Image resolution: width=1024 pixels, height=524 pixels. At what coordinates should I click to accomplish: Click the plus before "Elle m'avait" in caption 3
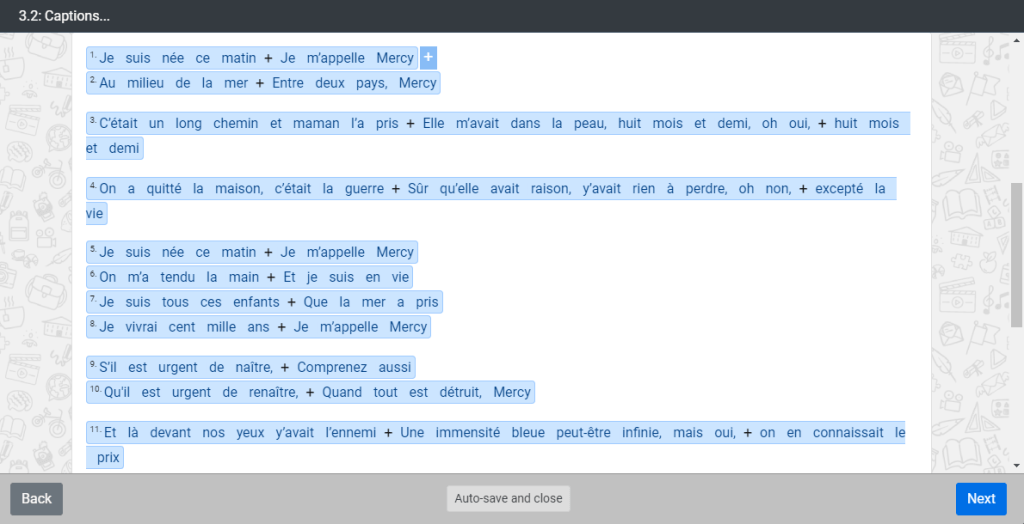tap(410, 124)
